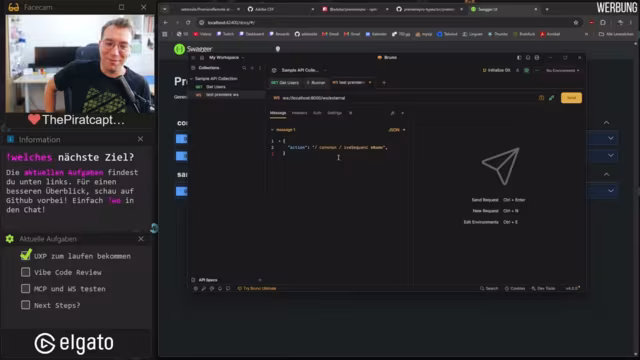Image resolution: width=640 pixels, height=360 pixels.
Task: Open the Settings section tab
Action: click(x=335, y=113)
